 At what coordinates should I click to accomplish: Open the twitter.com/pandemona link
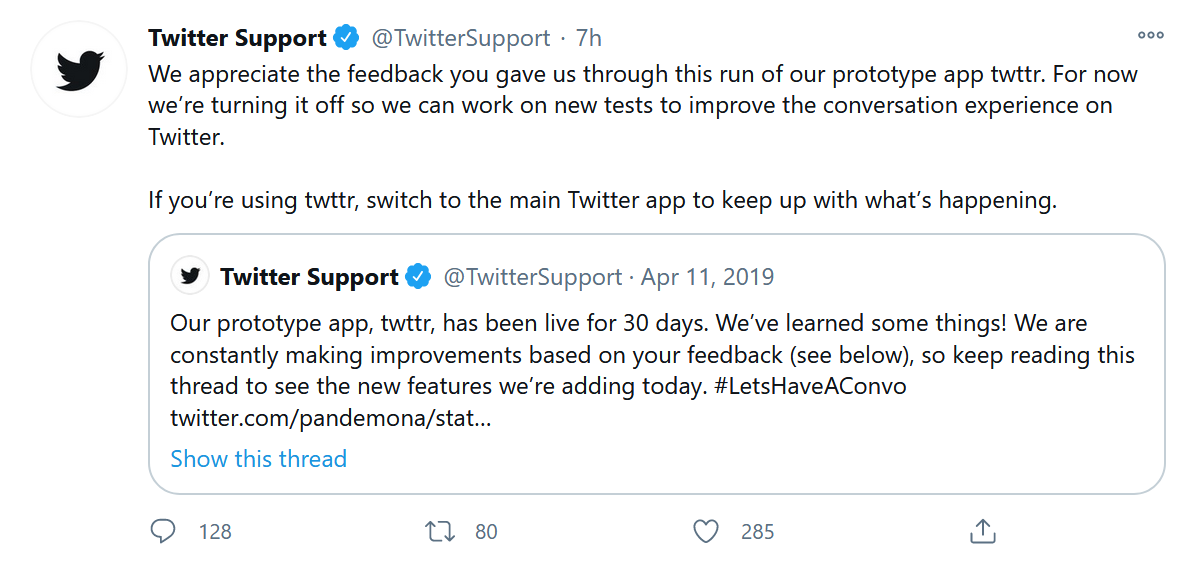click(x=330, y=417)
